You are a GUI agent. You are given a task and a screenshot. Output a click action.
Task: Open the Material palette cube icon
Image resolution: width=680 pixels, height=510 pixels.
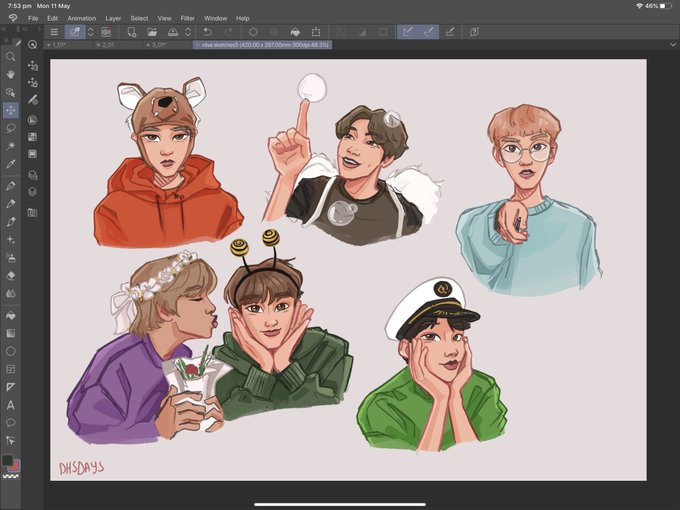(33, 175)
